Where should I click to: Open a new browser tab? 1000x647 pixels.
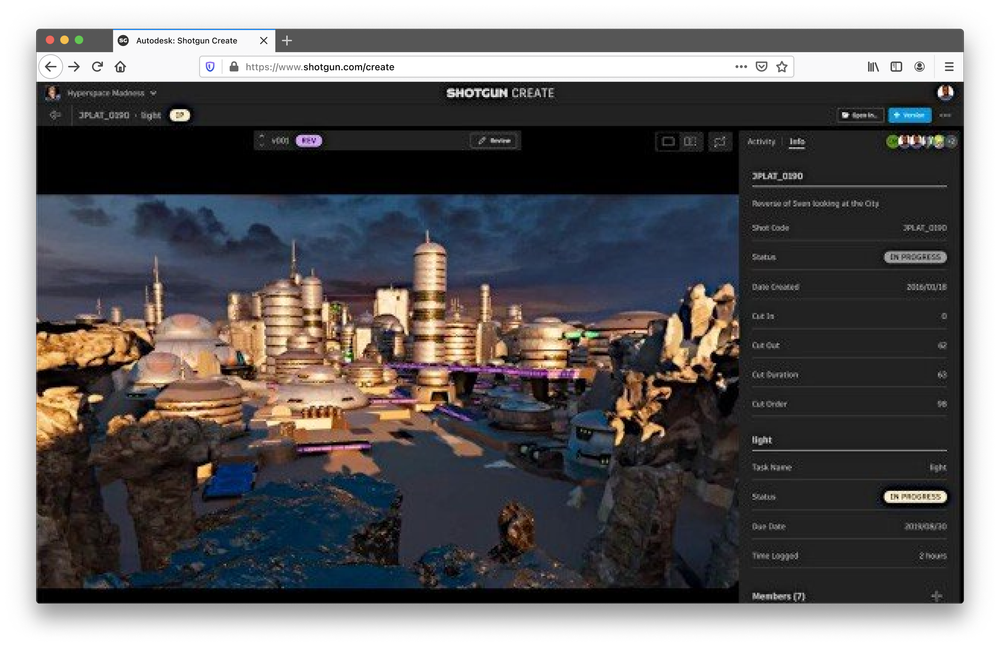(287, 40)
